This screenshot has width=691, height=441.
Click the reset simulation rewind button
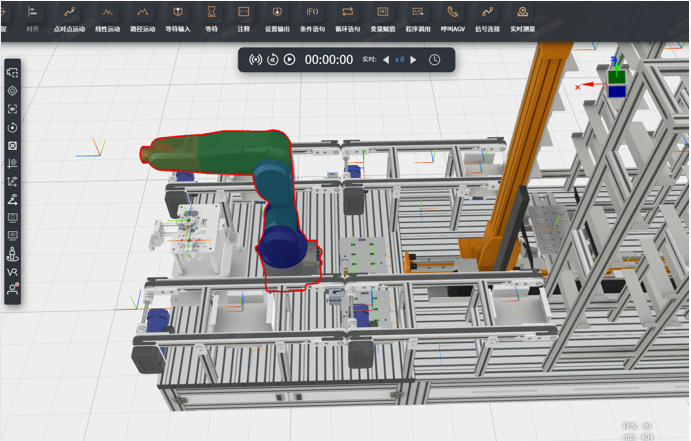[x=272, y=60]
